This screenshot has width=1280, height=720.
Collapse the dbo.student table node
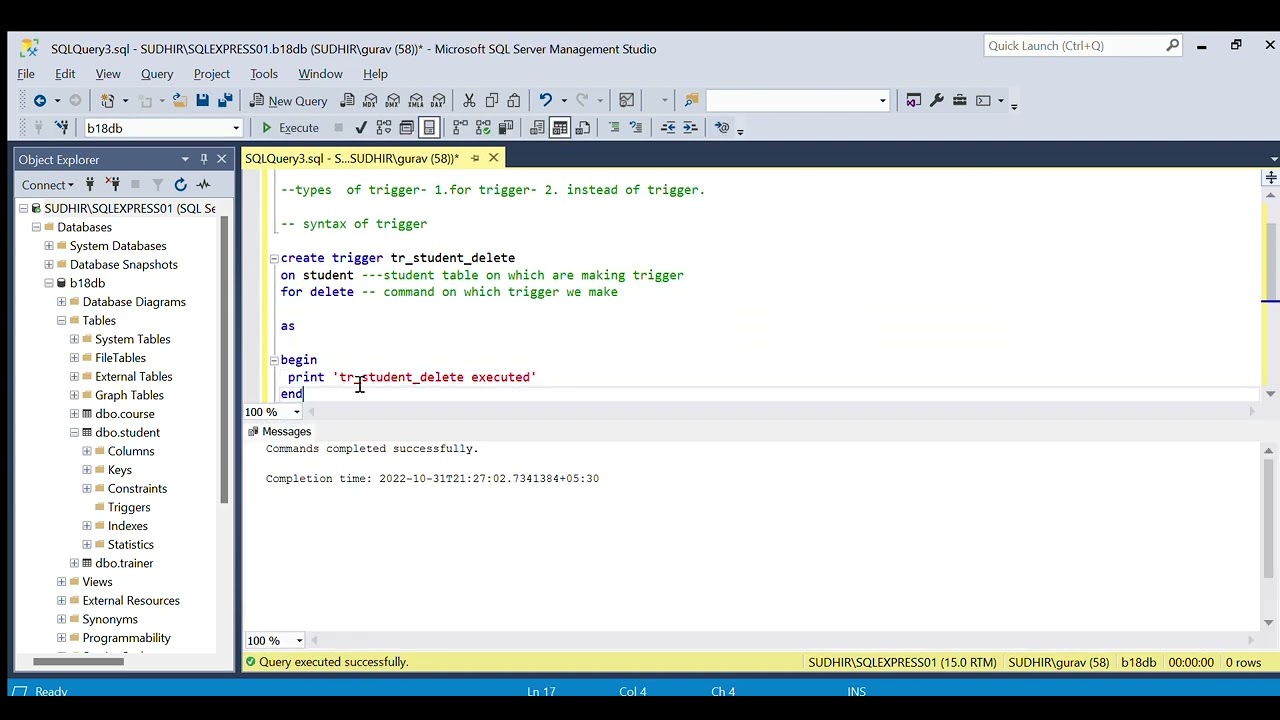tap(74, 433)
